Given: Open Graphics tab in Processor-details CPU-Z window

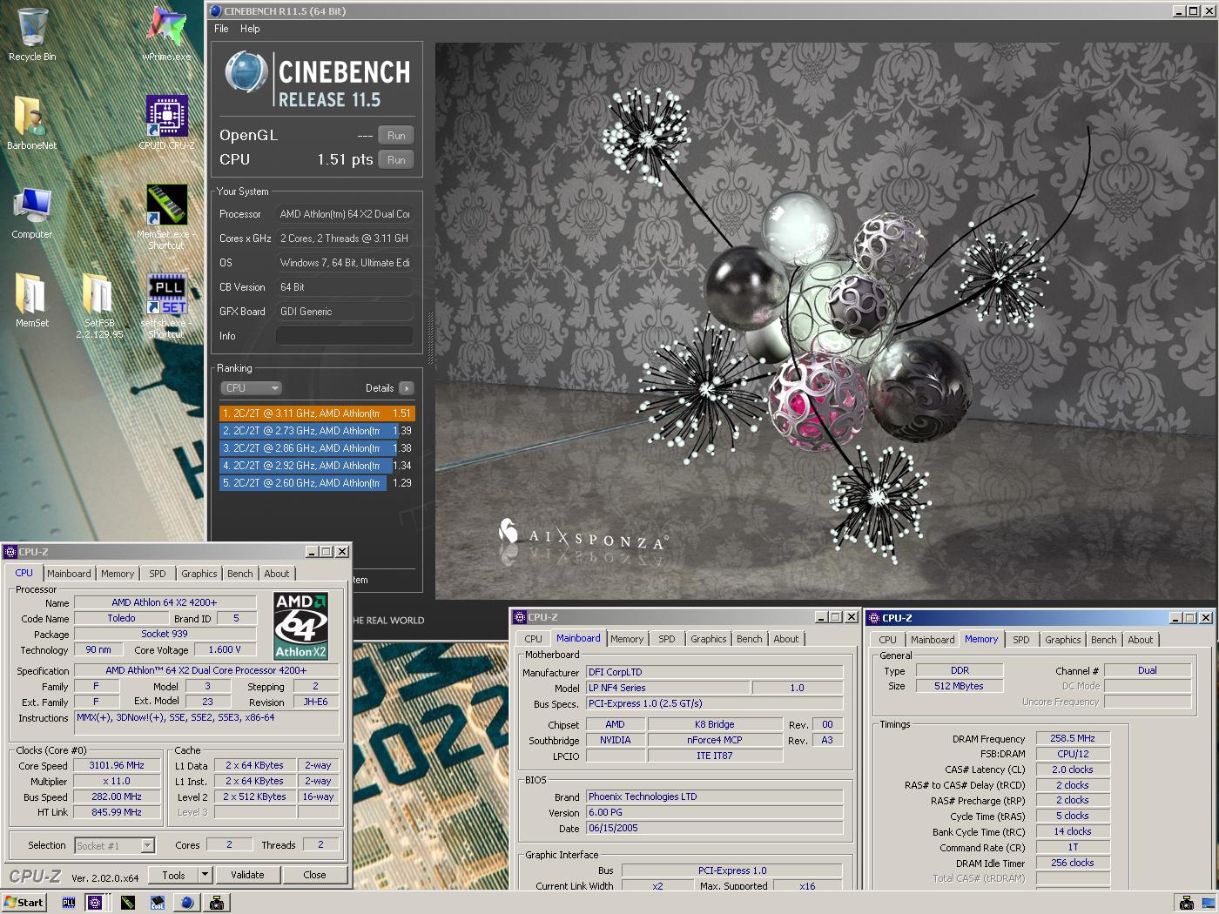Looking at the screenshot, I should 199,573.
